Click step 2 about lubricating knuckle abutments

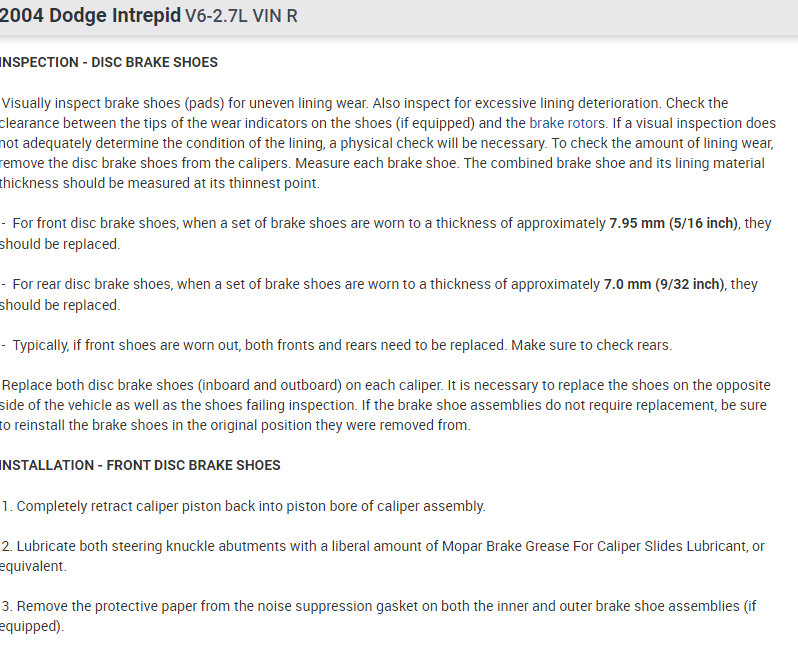[300, 546]
